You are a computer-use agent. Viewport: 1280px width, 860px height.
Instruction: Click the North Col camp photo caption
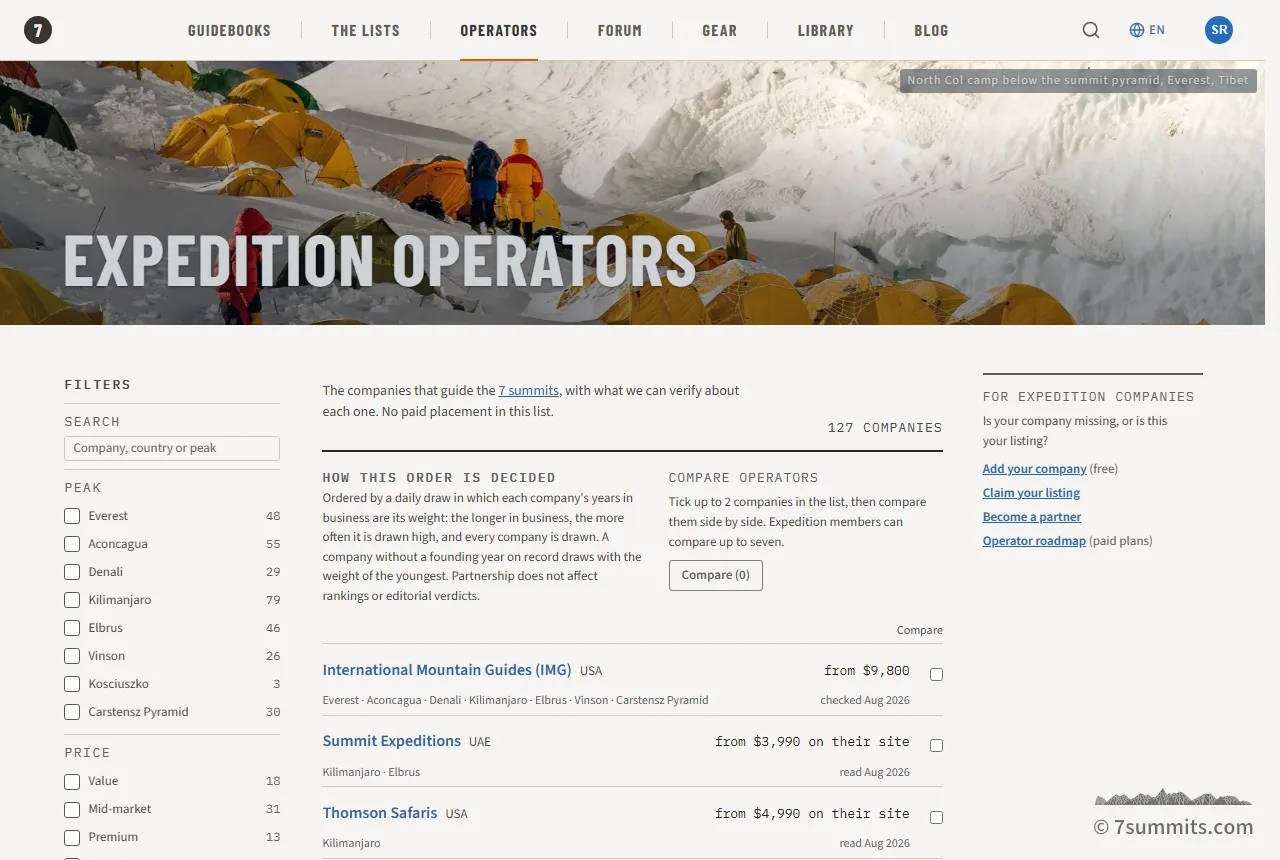(x=1078, y=80)
